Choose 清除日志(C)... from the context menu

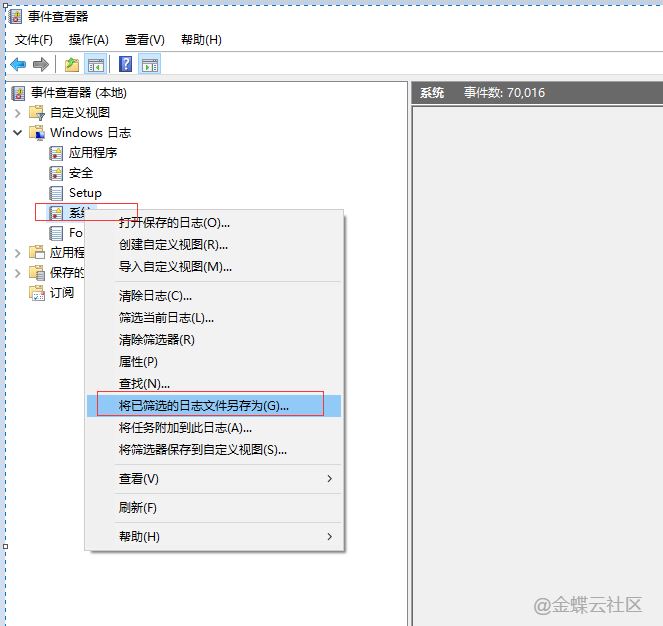[155, 296]
